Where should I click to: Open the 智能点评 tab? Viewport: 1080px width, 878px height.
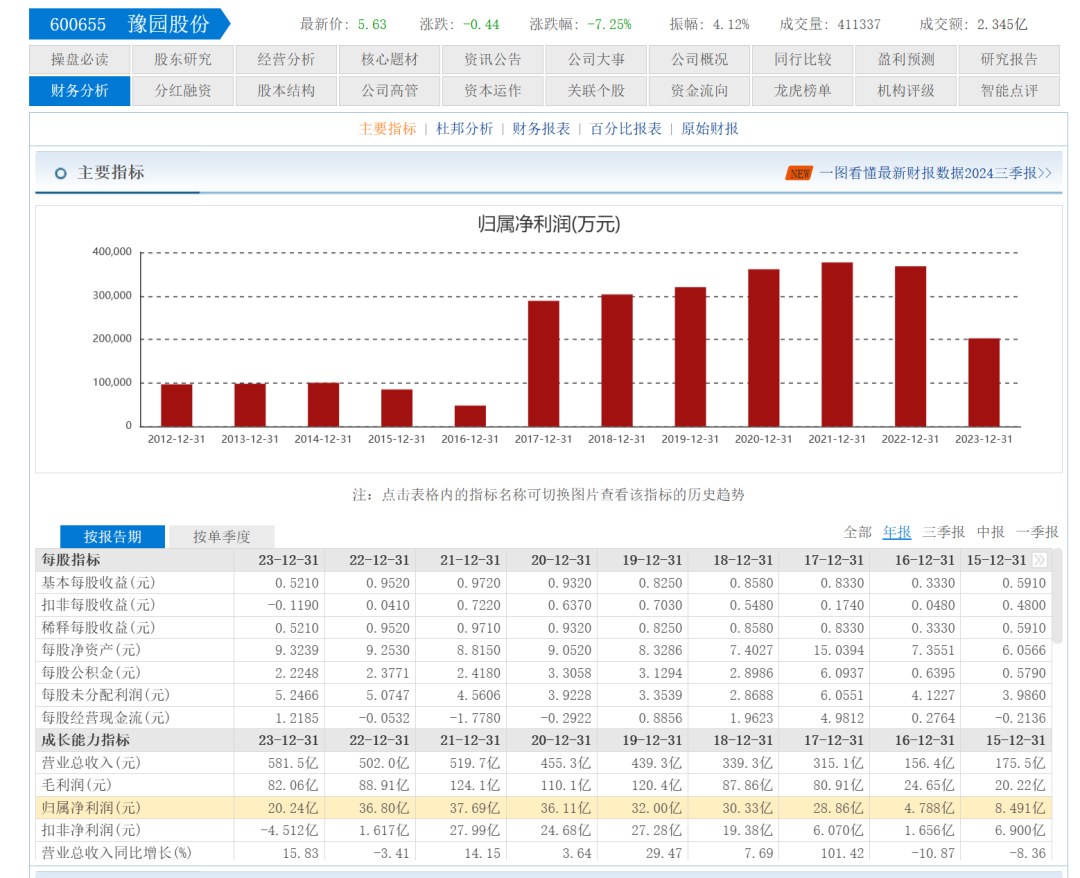tap(1010, 90)
